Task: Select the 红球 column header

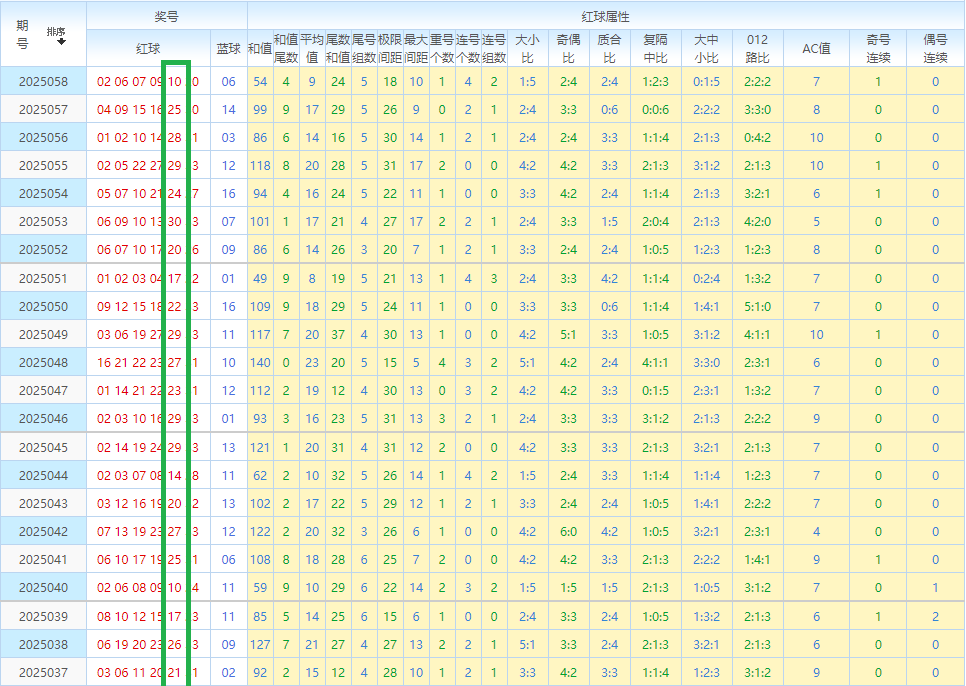Action: click(148, 48)
